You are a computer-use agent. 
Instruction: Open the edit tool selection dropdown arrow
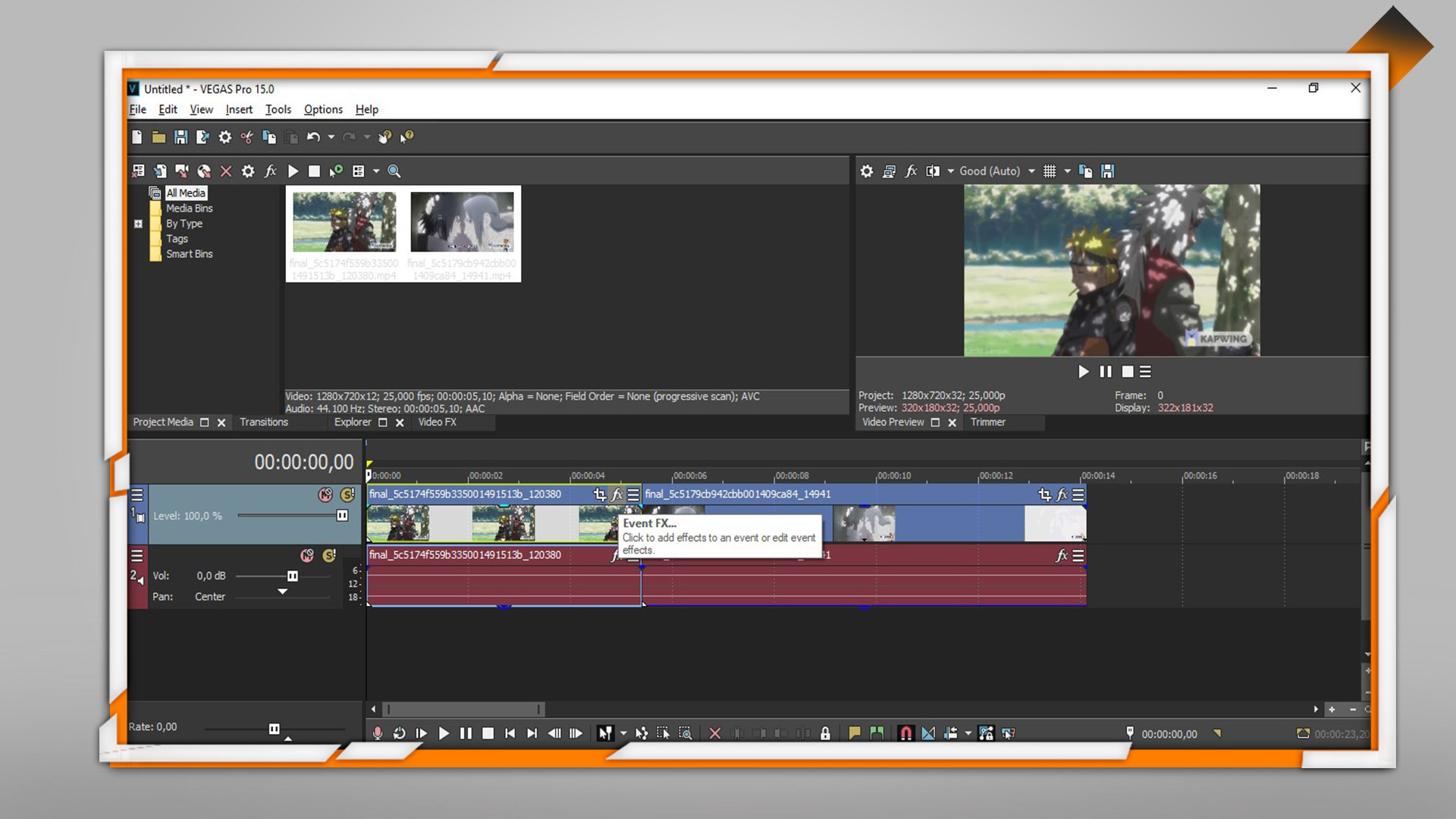point(623,733)
